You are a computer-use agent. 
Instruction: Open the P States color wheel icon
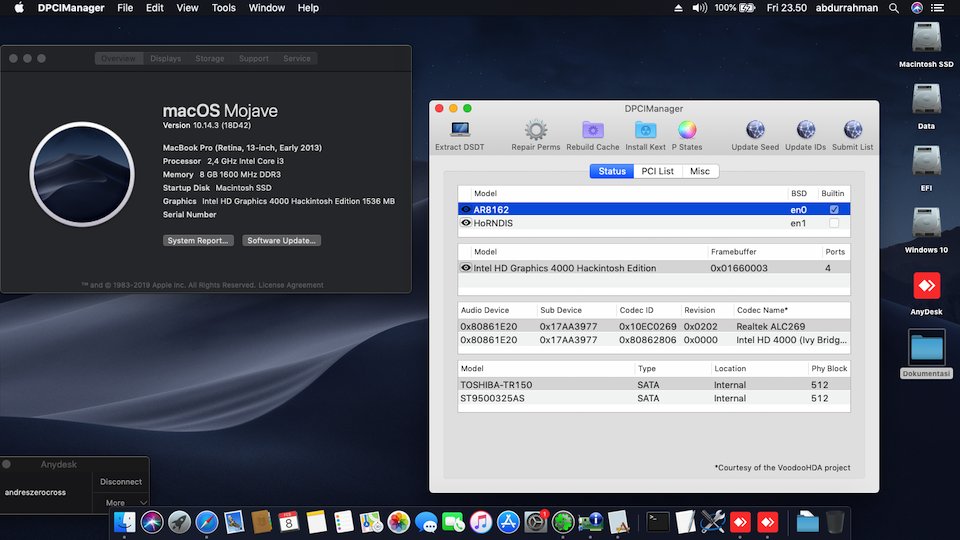click(x=687, y=130)
